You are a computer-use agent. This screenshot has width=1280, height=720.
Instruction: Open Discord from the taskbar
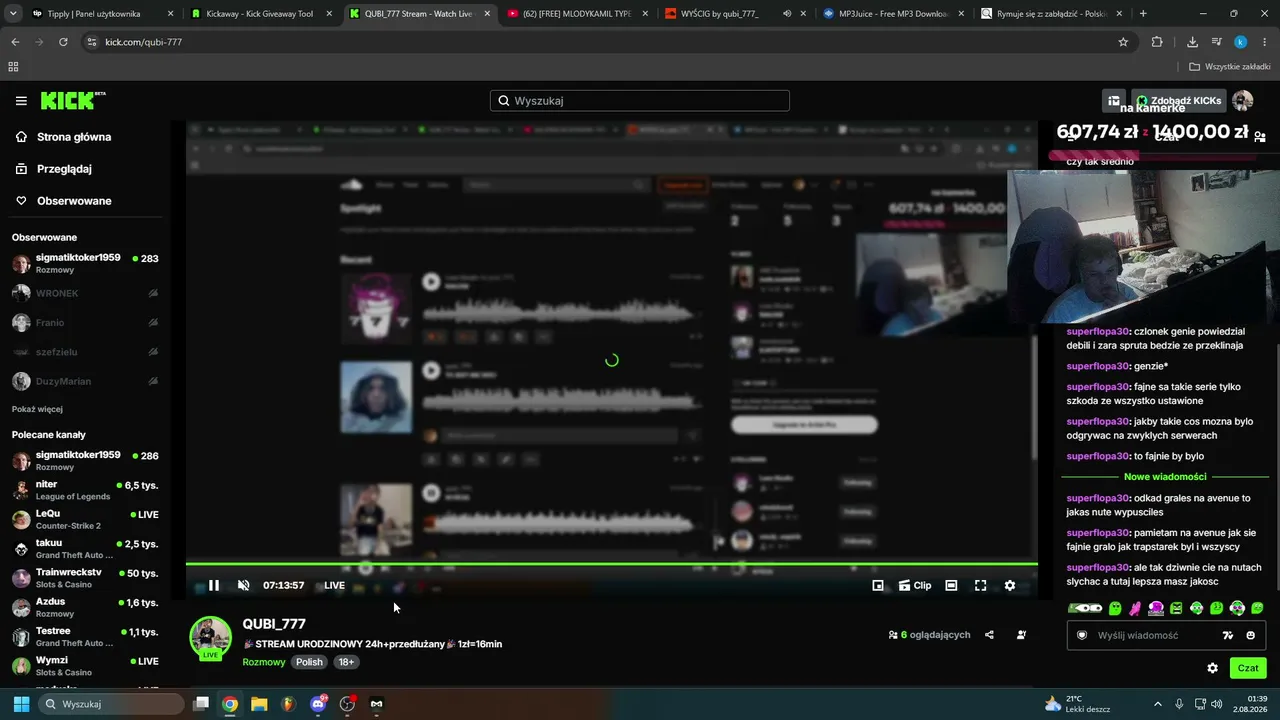[318, 704]
